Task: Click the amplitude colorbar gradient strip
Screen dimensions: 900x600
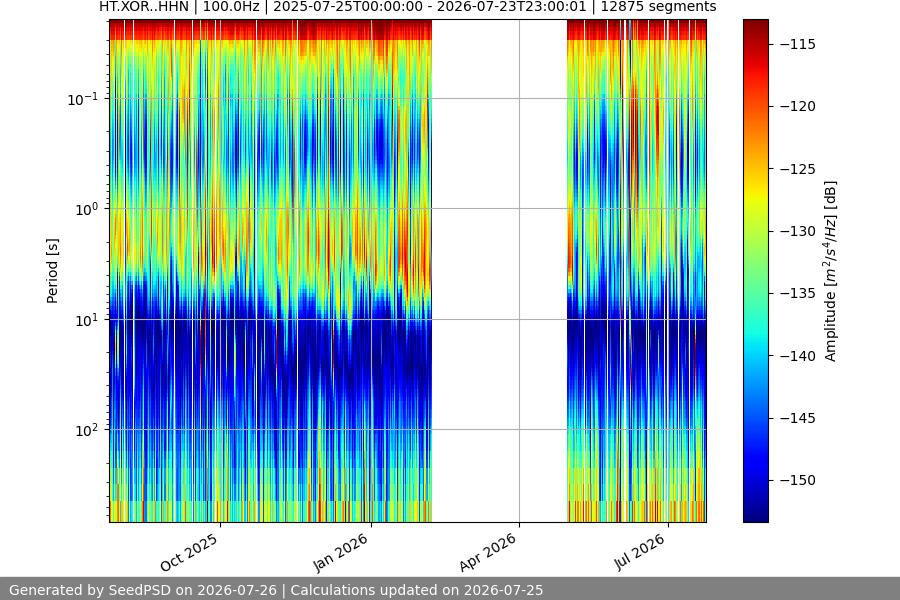Action: [x=755, y=271]
